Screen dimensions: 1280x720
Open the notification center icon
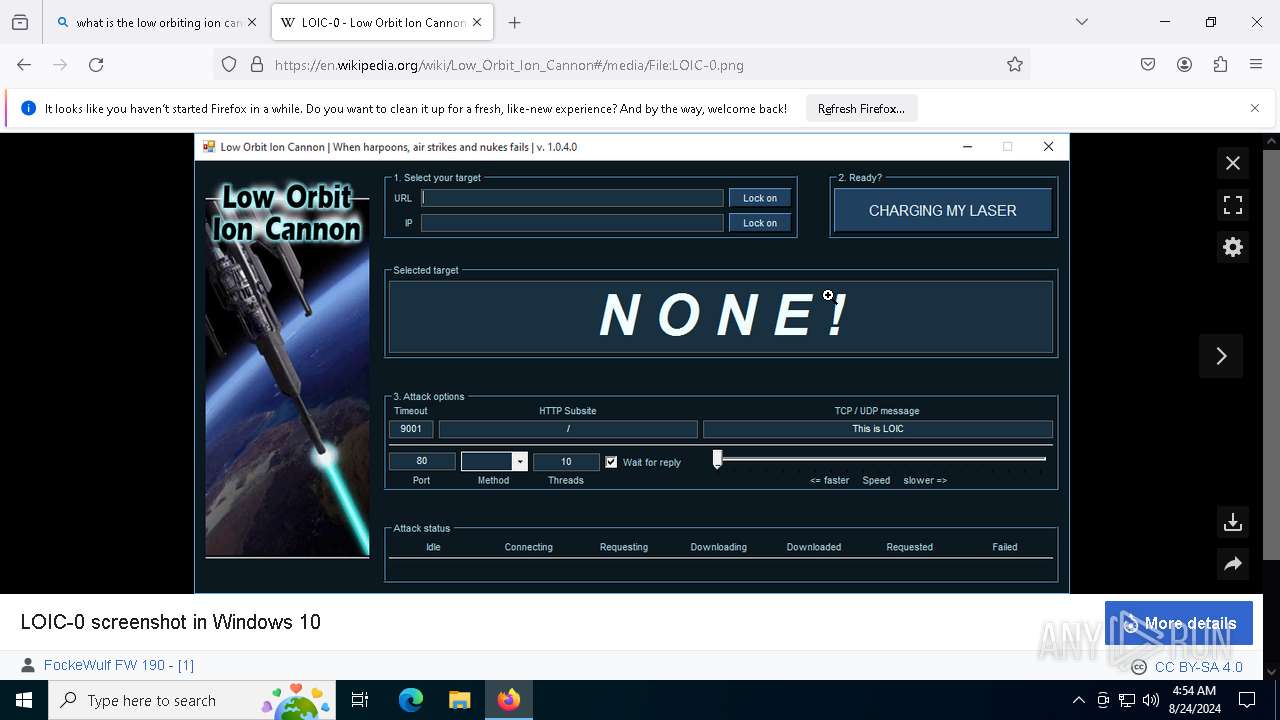pyautogui.click(x=1247, y=700)
